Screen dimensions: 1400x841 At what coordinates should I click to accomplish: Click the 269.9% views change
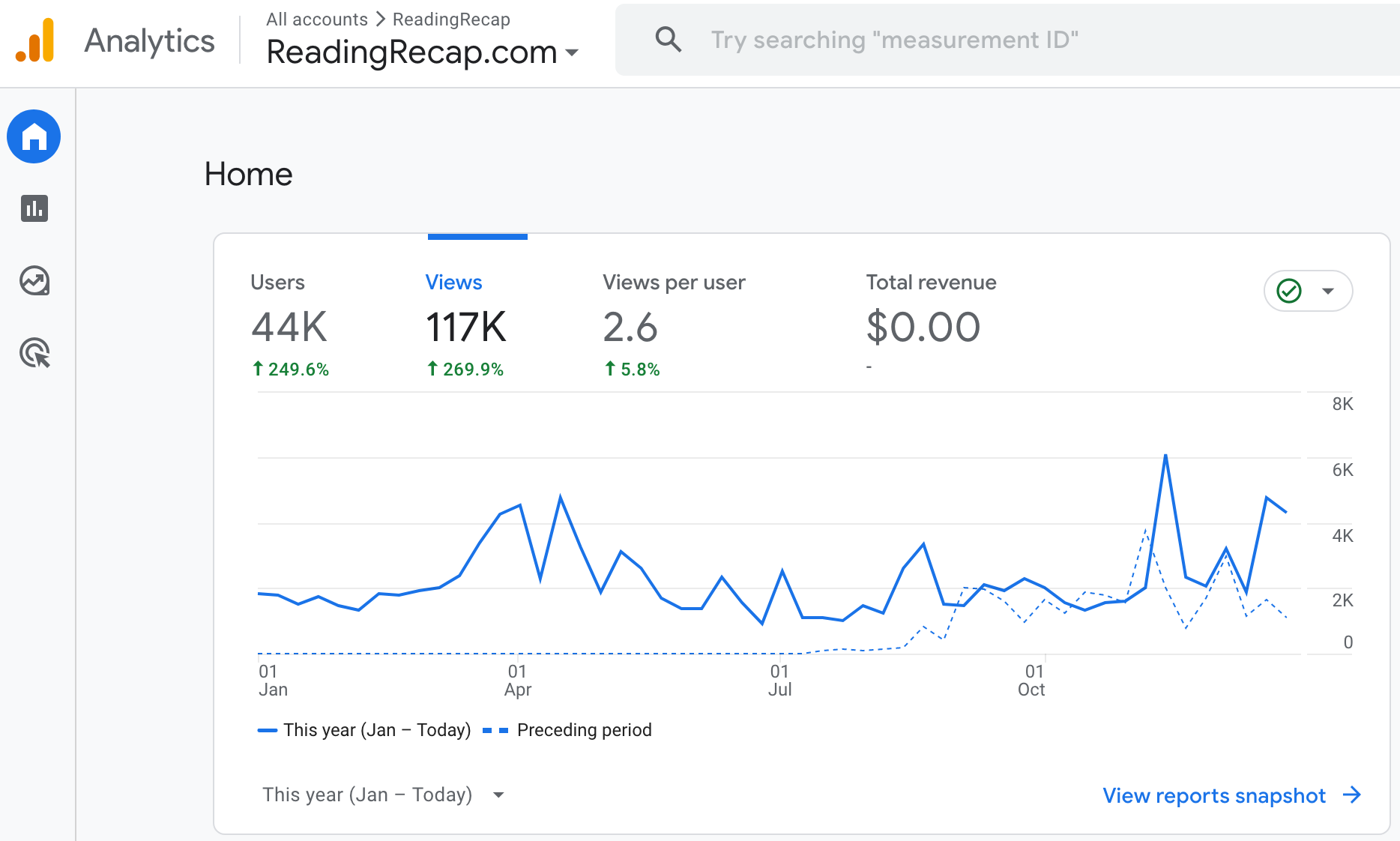click(465, 369)
